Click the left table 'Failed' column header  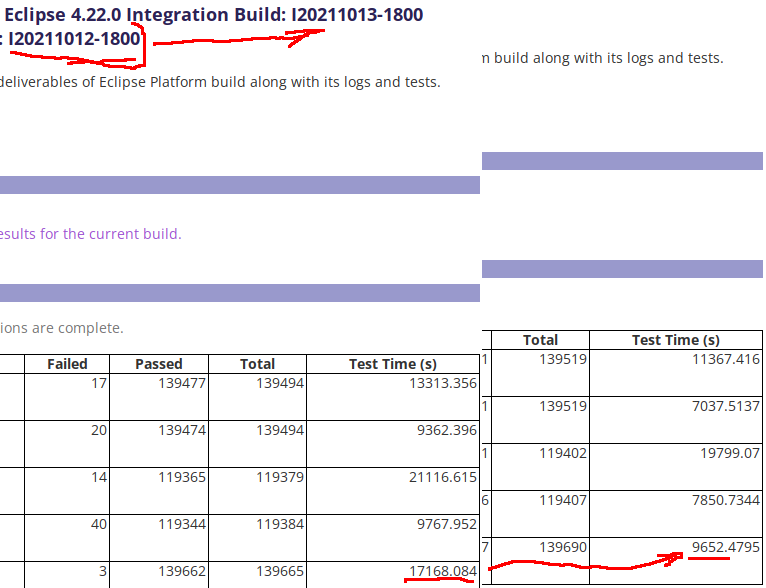click(x=67, y=364)
